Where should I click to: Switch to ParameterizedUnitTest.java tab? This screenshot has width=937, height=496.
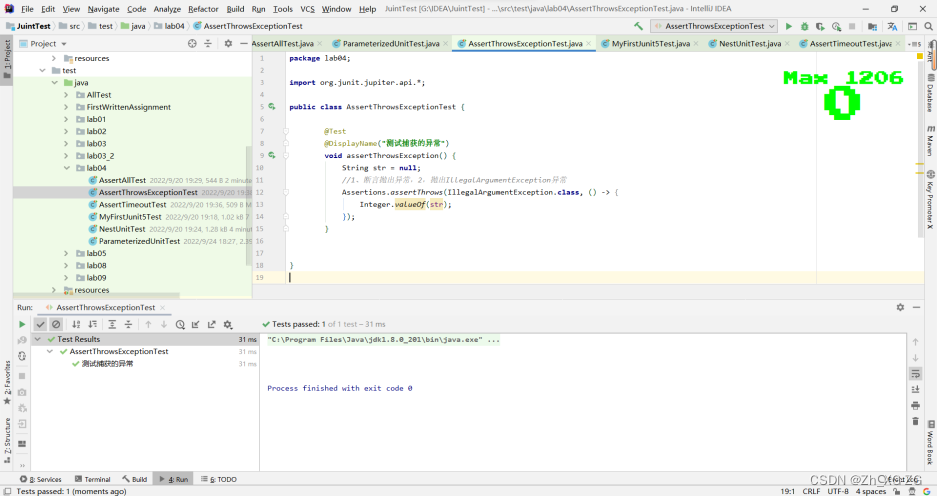click(391, 44)
